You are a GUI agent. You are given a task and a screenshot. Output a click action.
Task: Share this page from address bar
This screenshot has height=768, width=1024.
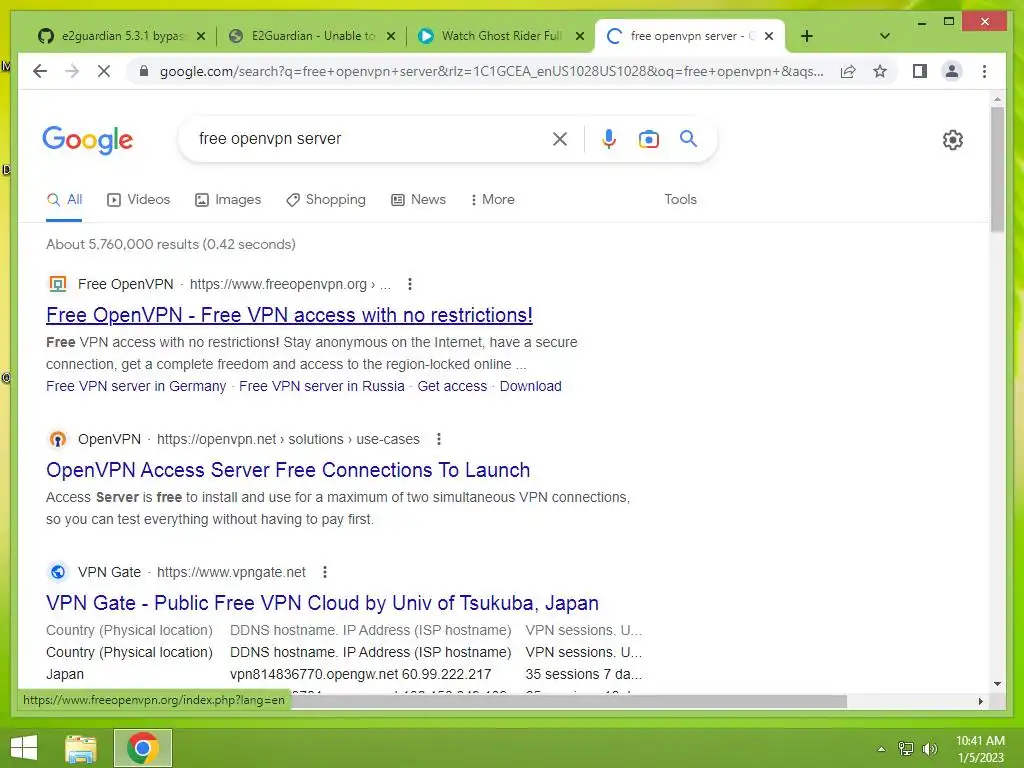[x=848, y=71]
